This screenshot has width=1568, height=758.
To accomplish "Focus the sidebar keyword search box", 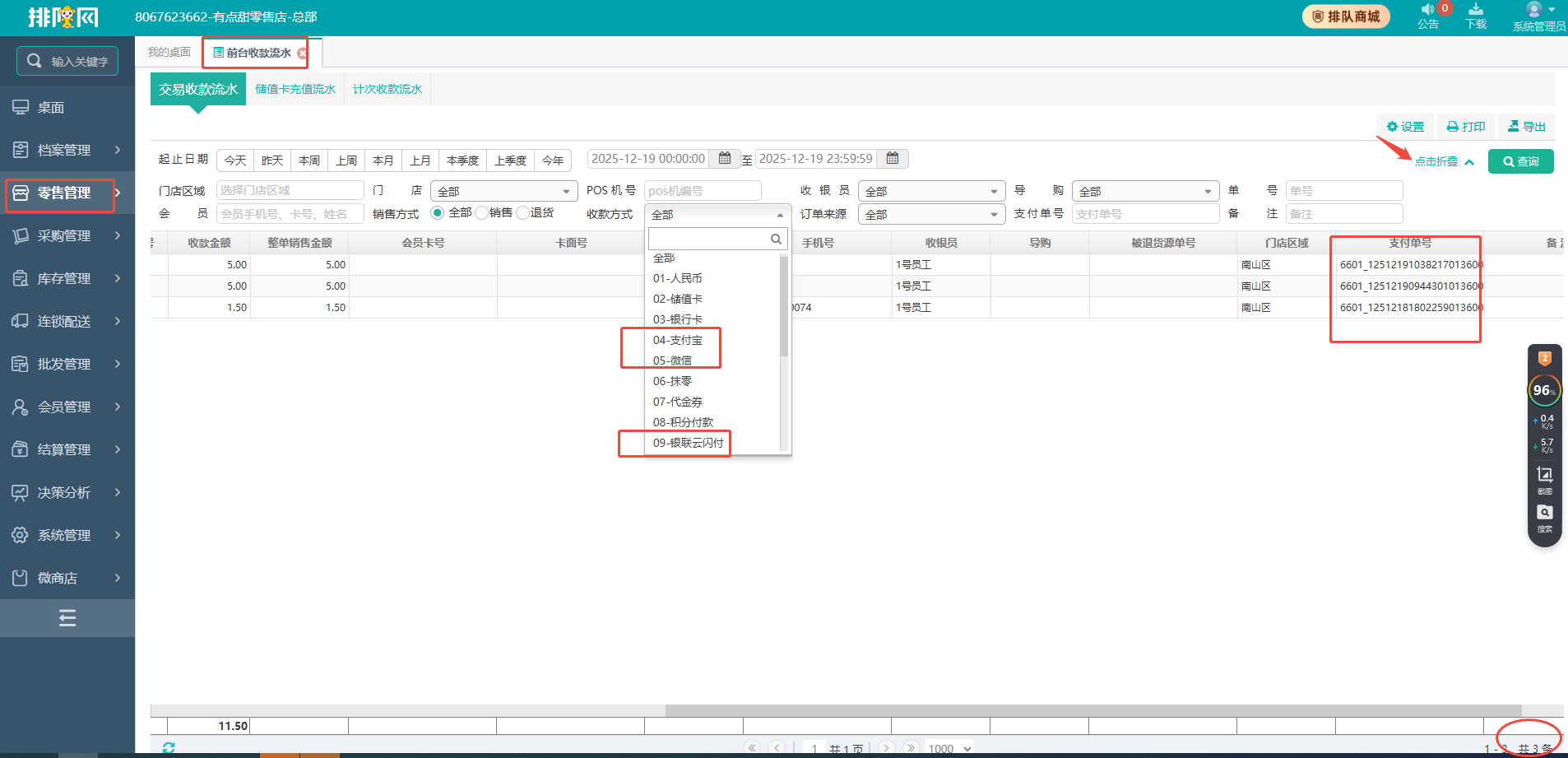I will tap(67, 61).
